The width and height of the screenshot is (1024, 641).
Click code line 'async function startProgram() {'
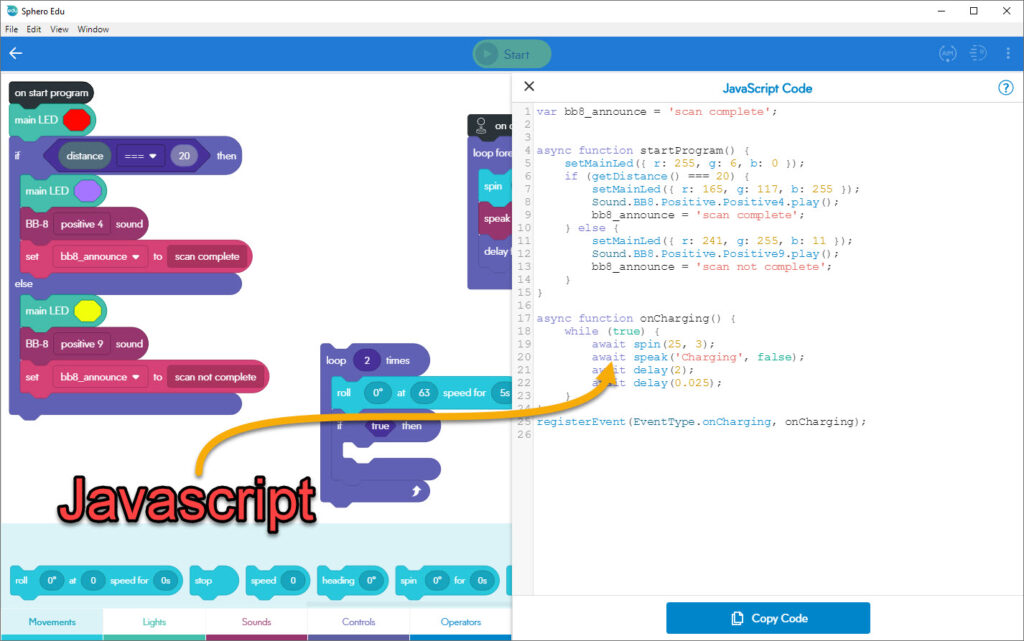pyautogui.click(x=643, y=150)
